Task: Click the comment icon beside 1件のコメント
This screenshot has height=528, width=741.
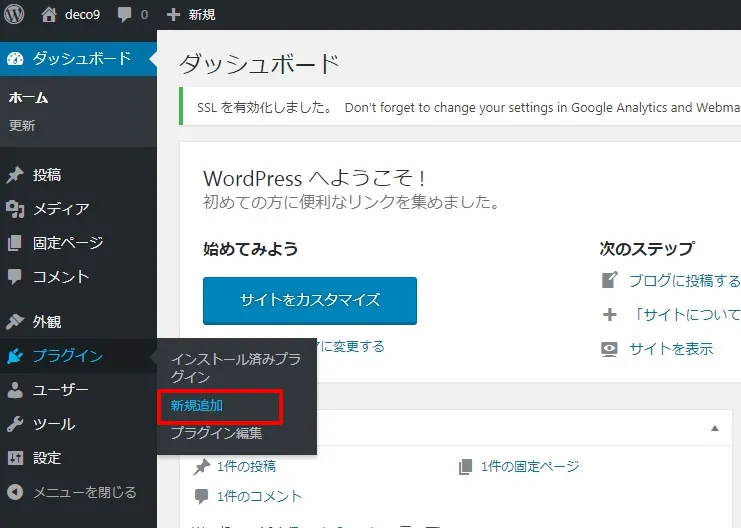Action: pos(201,496)
